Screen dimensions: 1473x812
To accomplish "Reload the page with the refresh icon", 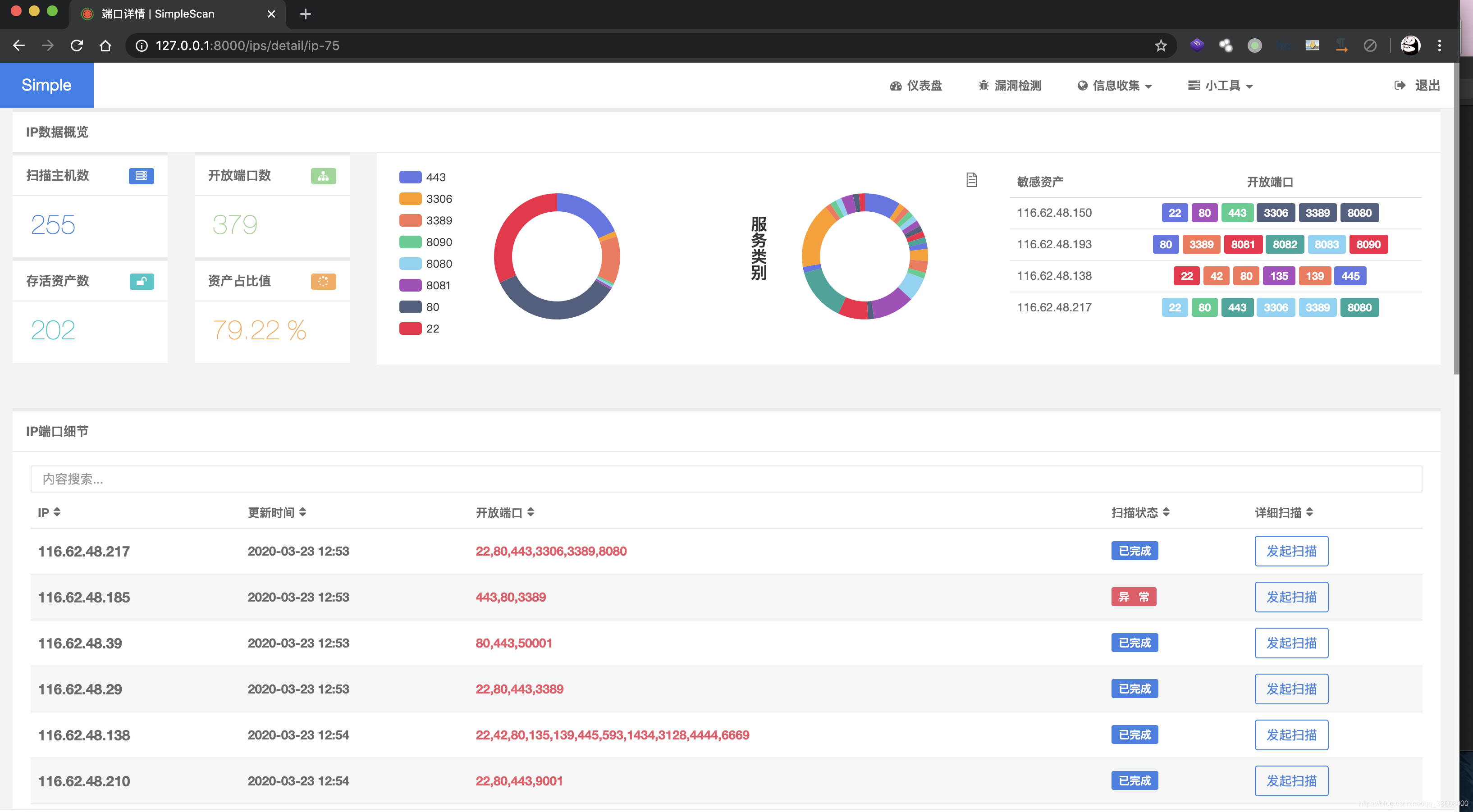I will 77,46.
